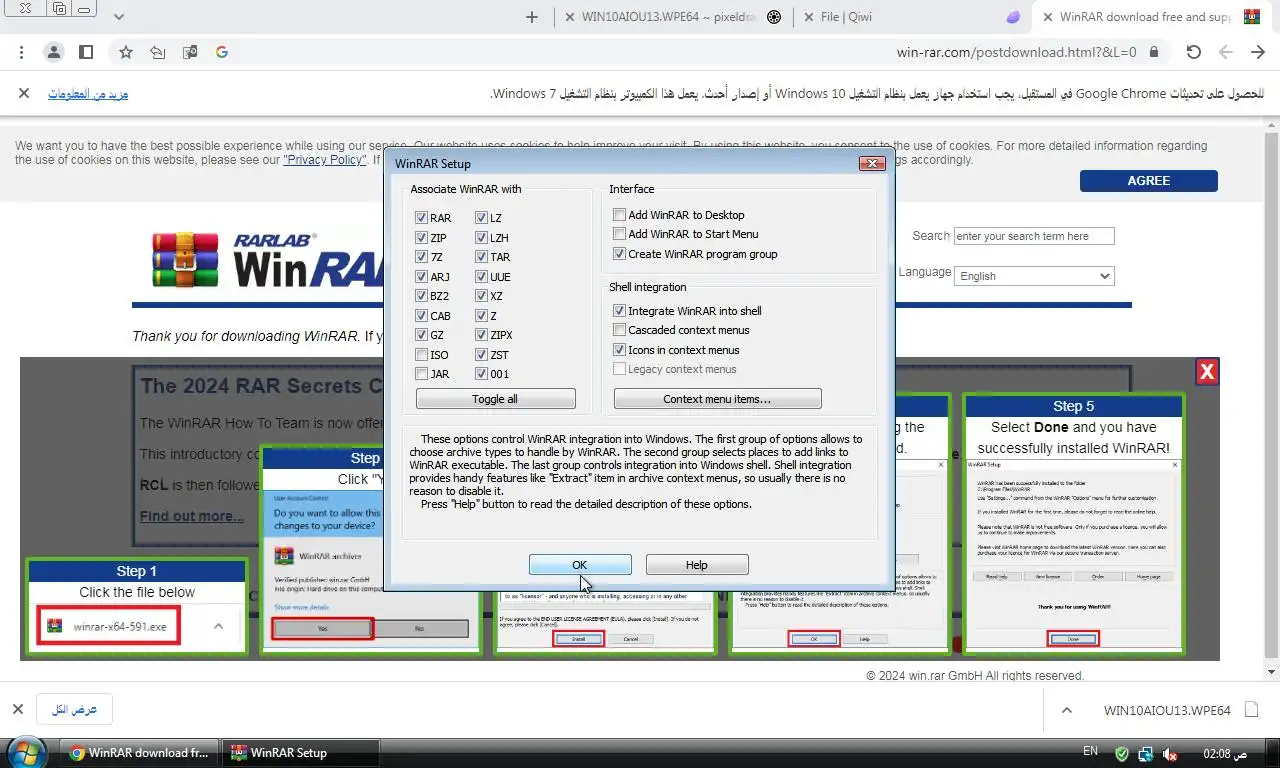Toggle the Chrome side panel icon
This screenshot has height=768, width=1280.
coord(86,52)
